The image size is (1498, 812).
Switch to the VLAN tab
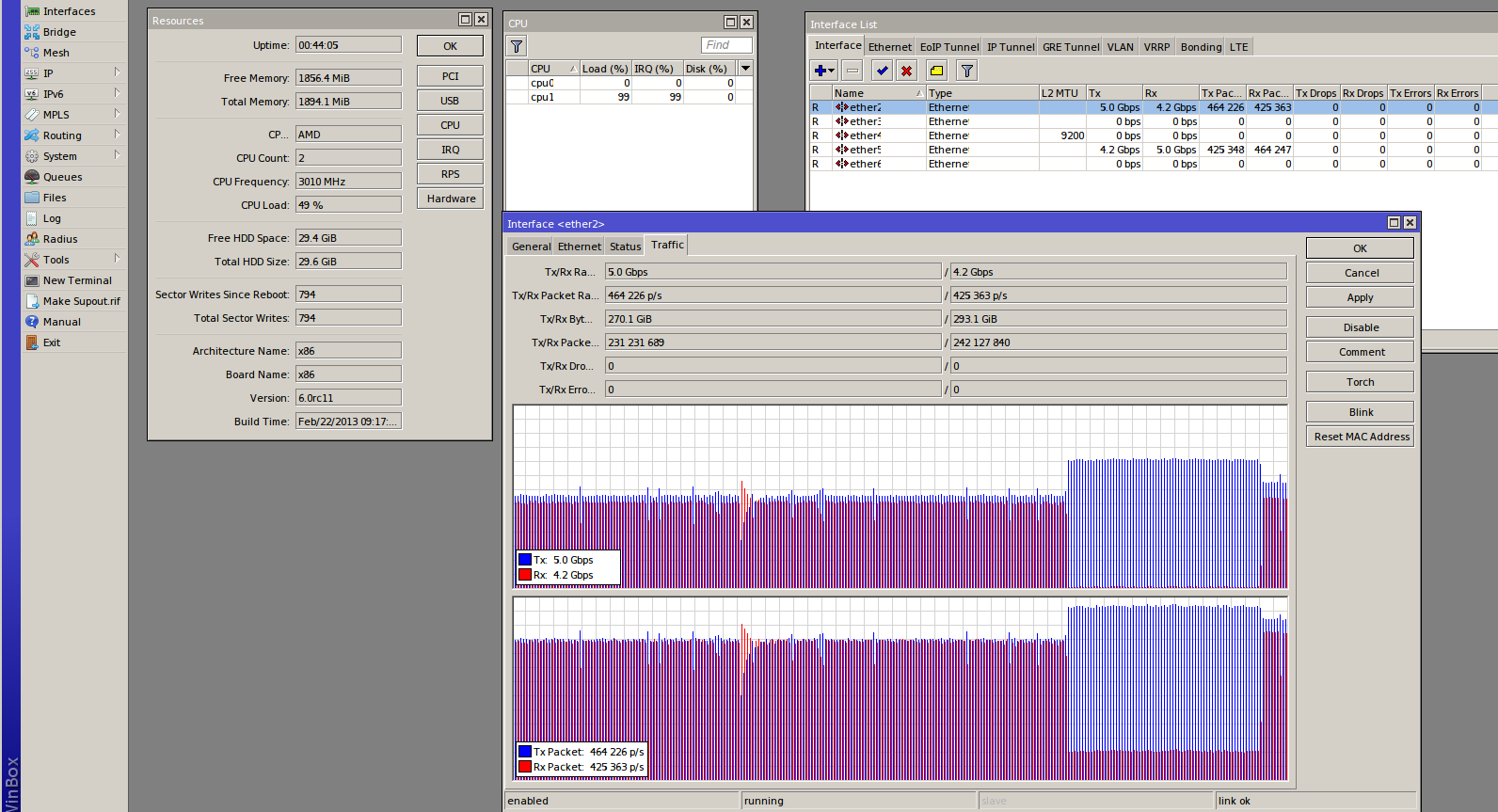(x=1120, y=47)
